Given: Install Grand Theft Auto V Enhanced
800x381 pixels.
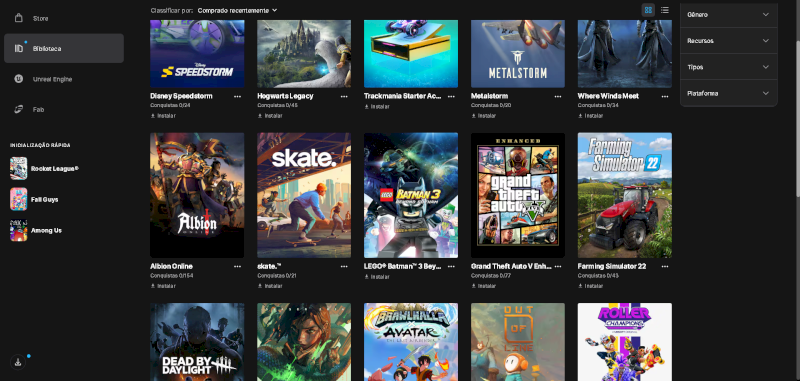Looking at the screenshot, I should coord(484,286).
